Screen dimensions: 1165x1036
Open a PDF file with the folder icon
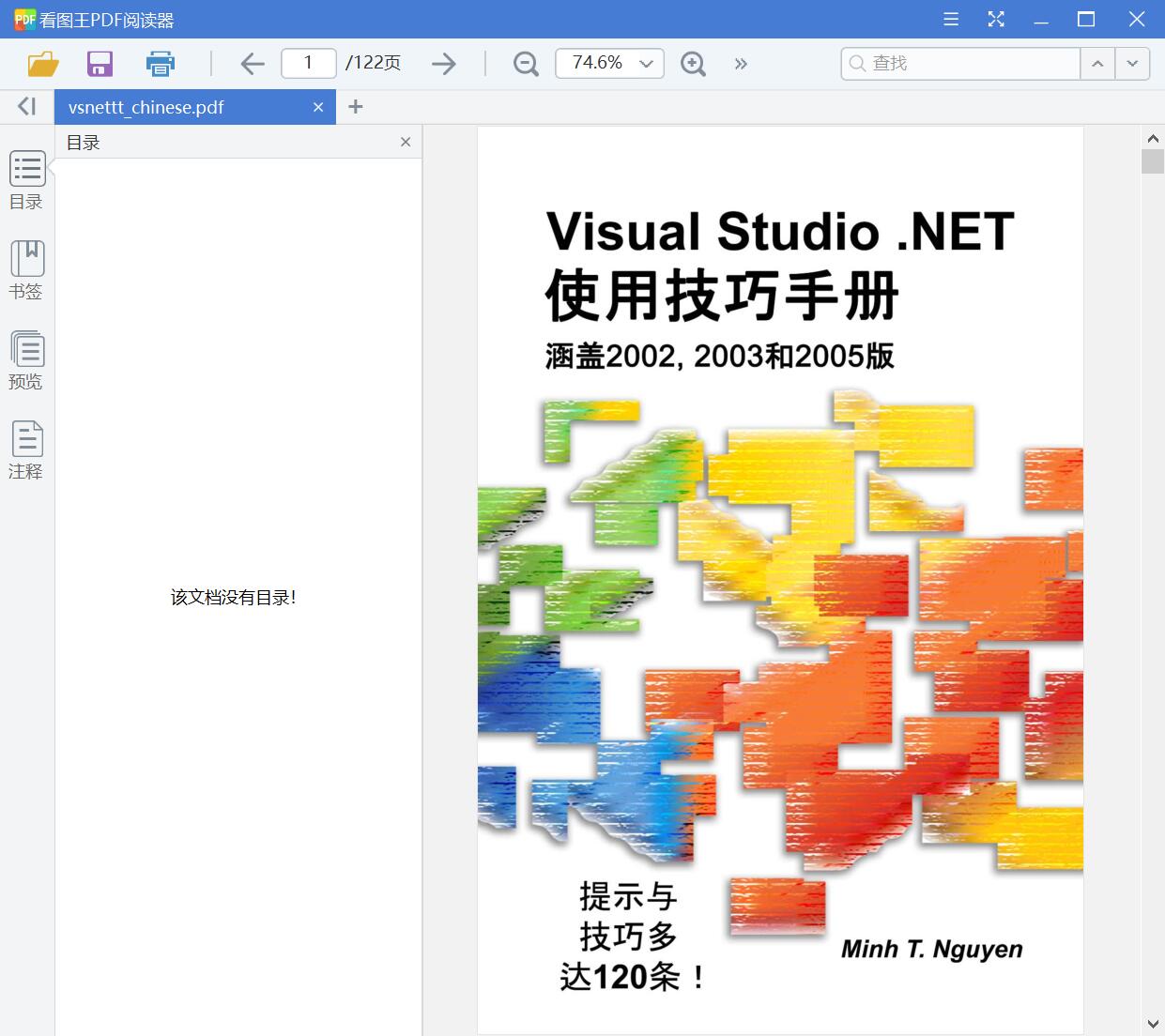pyautogui.click(x=41, y=63)
